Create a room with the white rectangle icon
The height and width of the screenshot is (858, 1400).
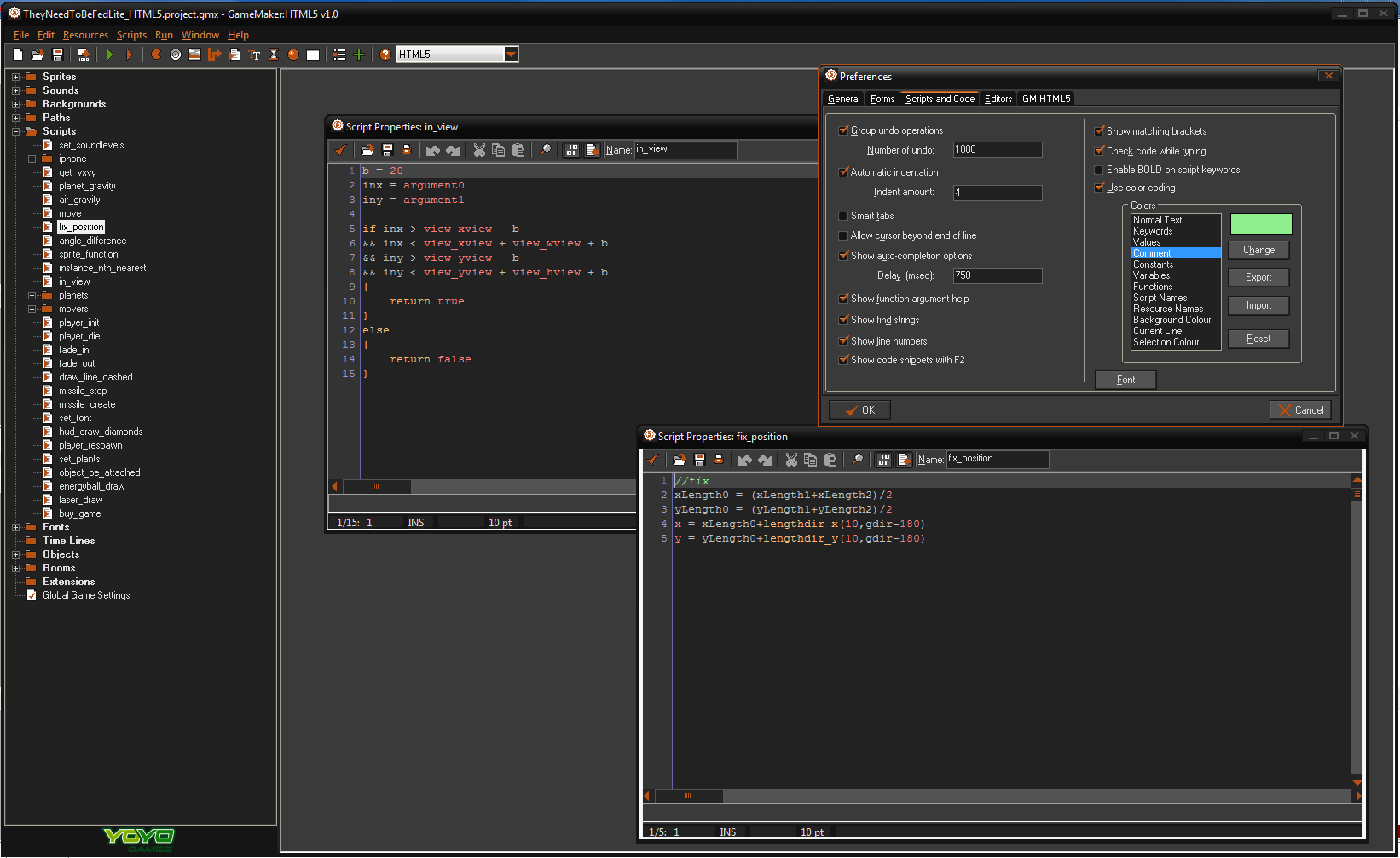pyautogui.click(x=313, y=55)
